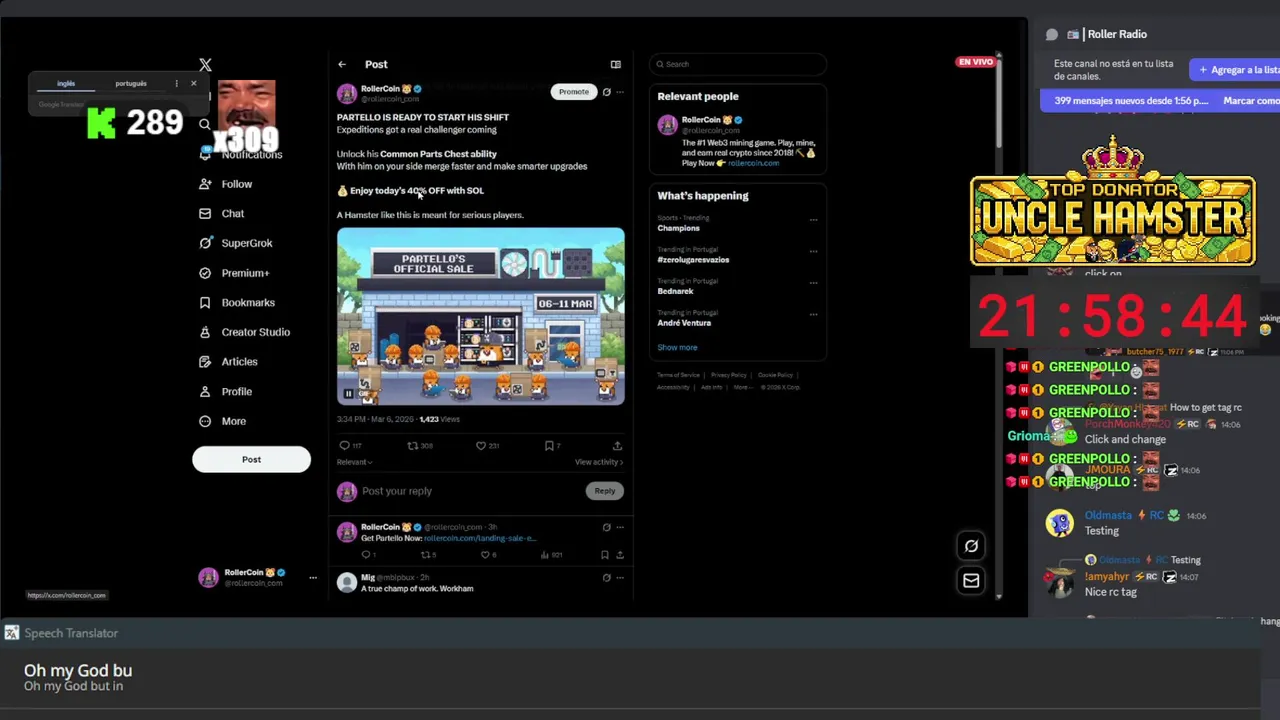Go back using the Post header arrow
This screenshot has width=1280, height=720.
[342, 64]
